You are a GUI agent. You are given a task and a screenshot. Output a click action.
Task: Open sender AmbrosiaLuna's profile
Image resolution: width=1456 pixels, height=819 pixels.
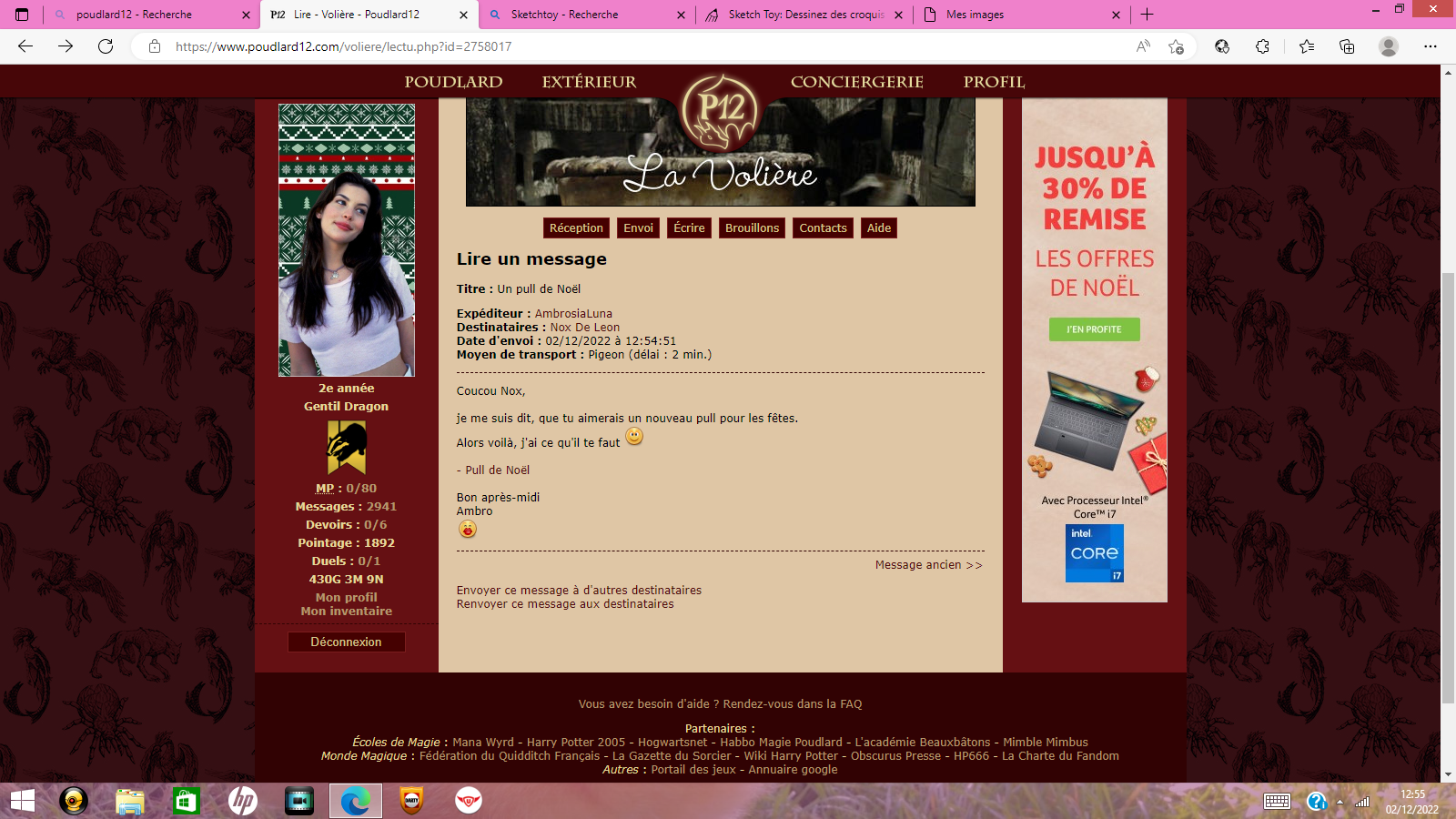pos(573,314)
